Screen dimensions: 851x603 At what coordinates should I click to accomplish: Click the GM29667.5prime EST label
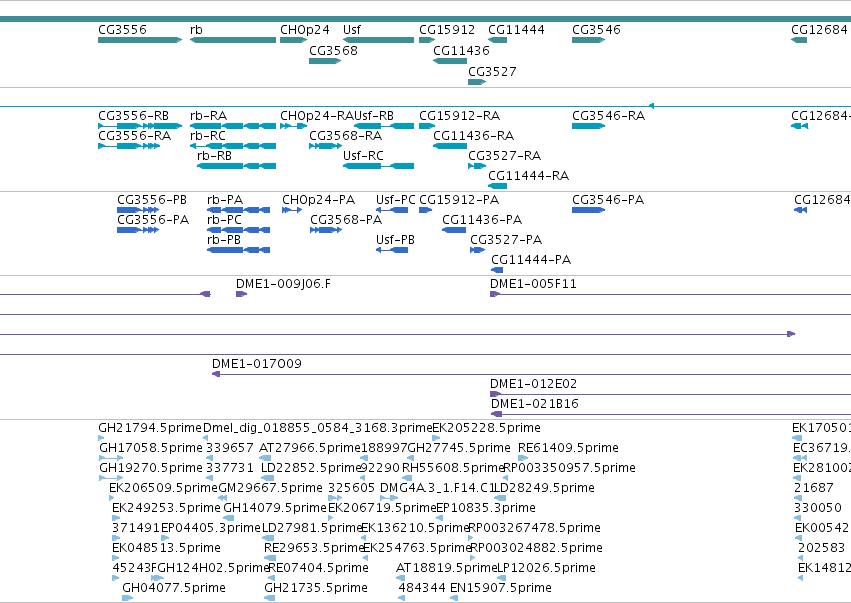click(x=270, y=488)
